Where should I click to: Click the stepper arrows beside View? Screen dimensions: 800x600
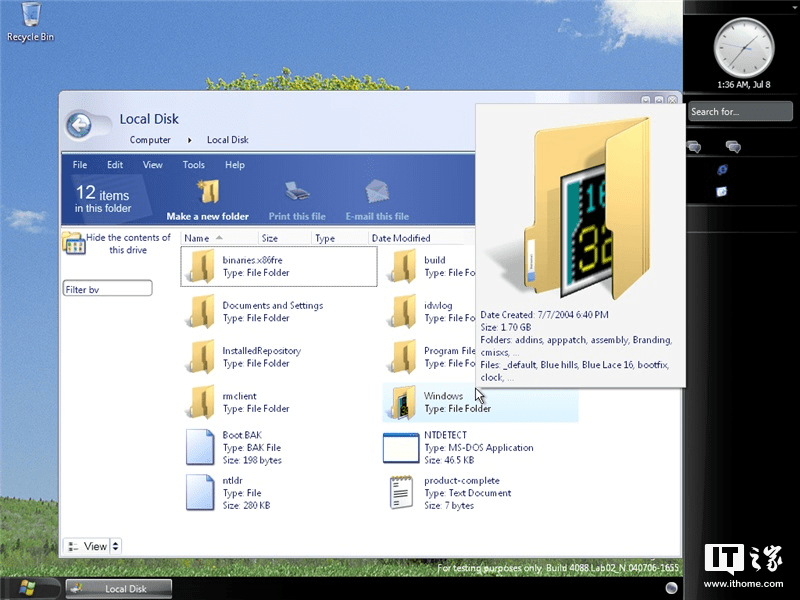coord(115,546)
